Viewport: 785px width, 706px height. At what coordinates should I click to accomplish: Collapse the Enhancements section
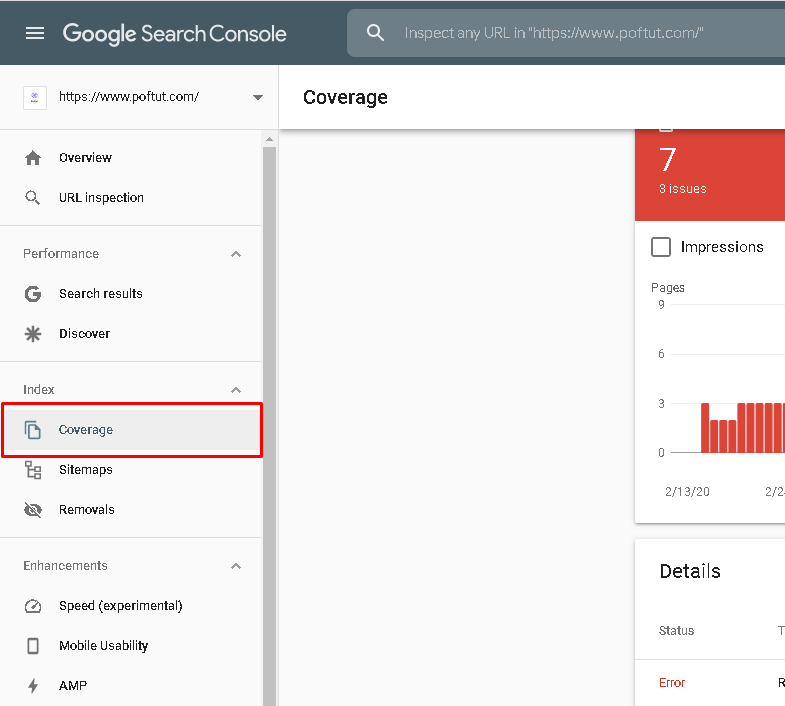[236, 566]
